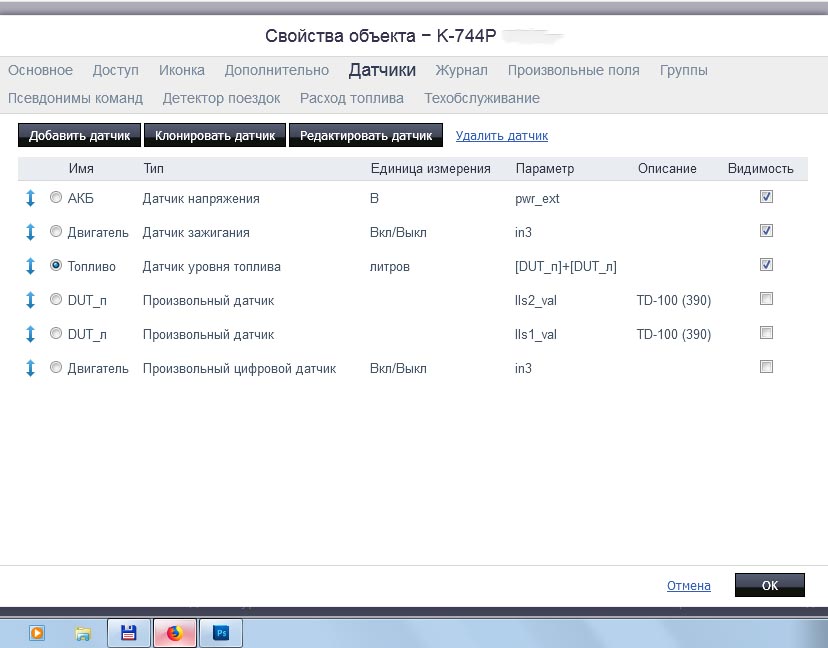
Task: Click the reorder arrows for the Топливо sensor
Action: coord(30,266)
